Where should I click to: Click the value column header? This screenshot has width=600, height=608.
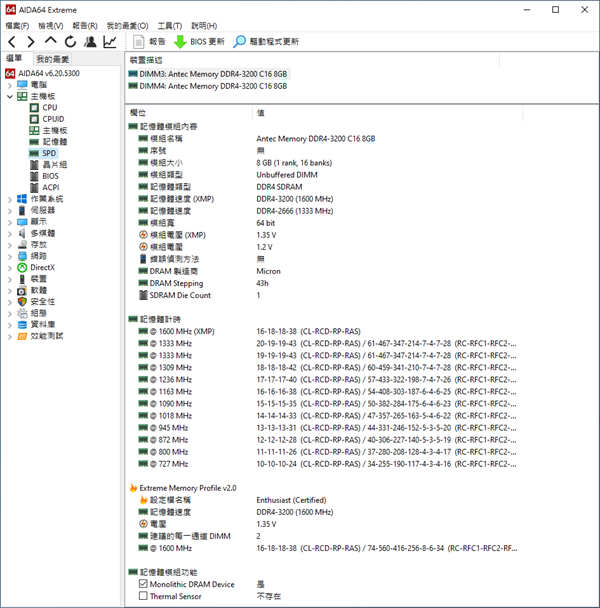coord(260,113)
